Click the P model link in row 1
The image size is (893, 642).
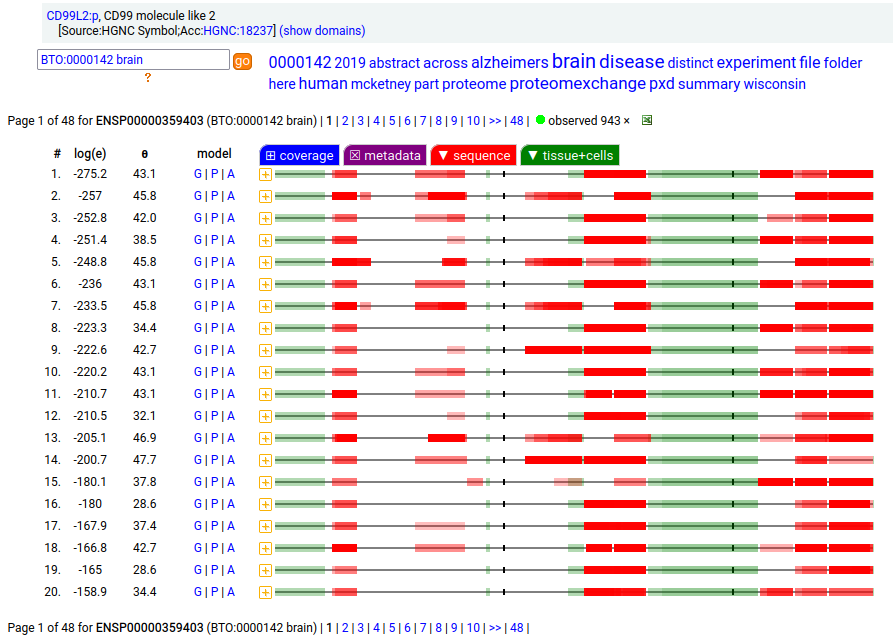pyautogui.click(x=215, y=174)
